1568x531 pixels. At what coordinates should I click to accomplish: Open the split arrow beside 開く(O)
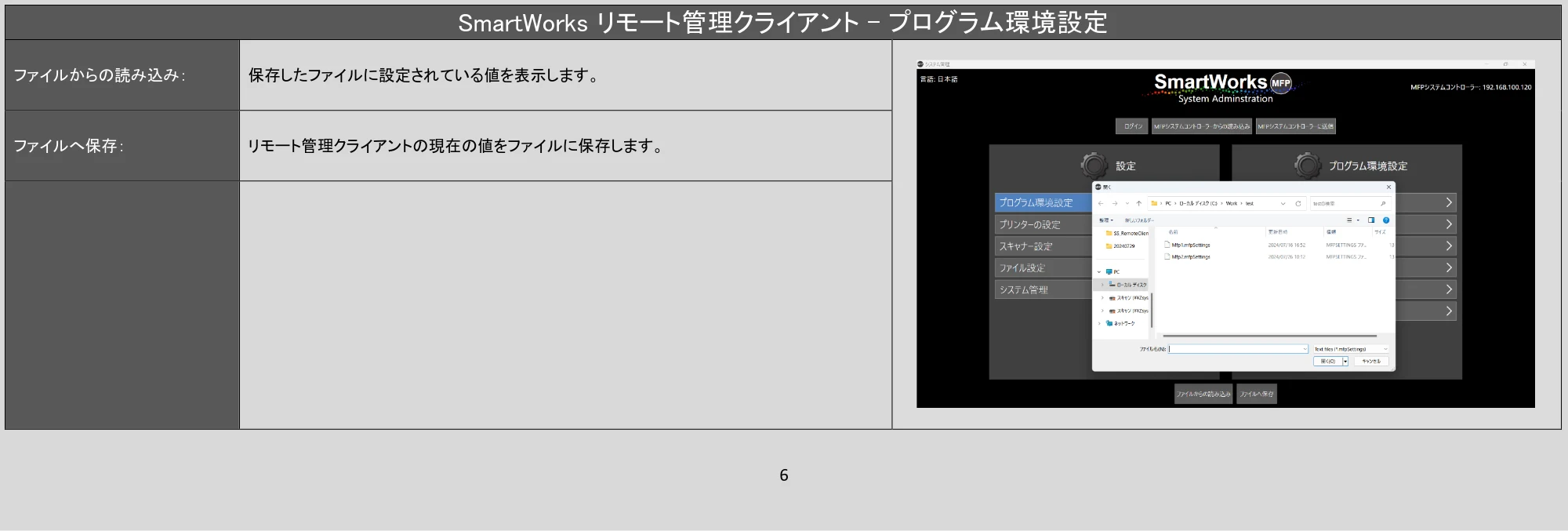coord(1345,362)
